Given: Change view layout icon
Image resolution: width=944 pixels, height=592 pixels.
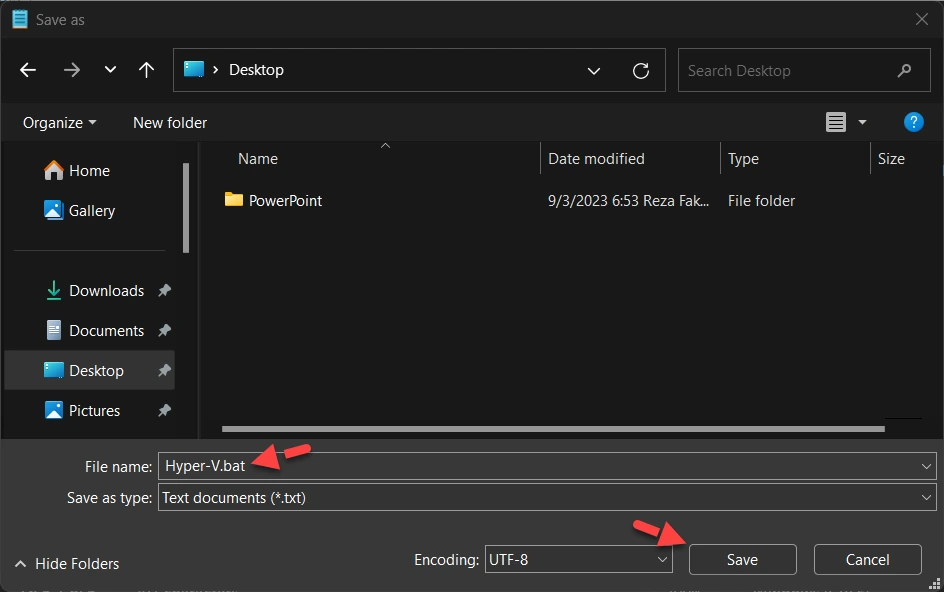Looking at the screenshot, I should (836, 122).
